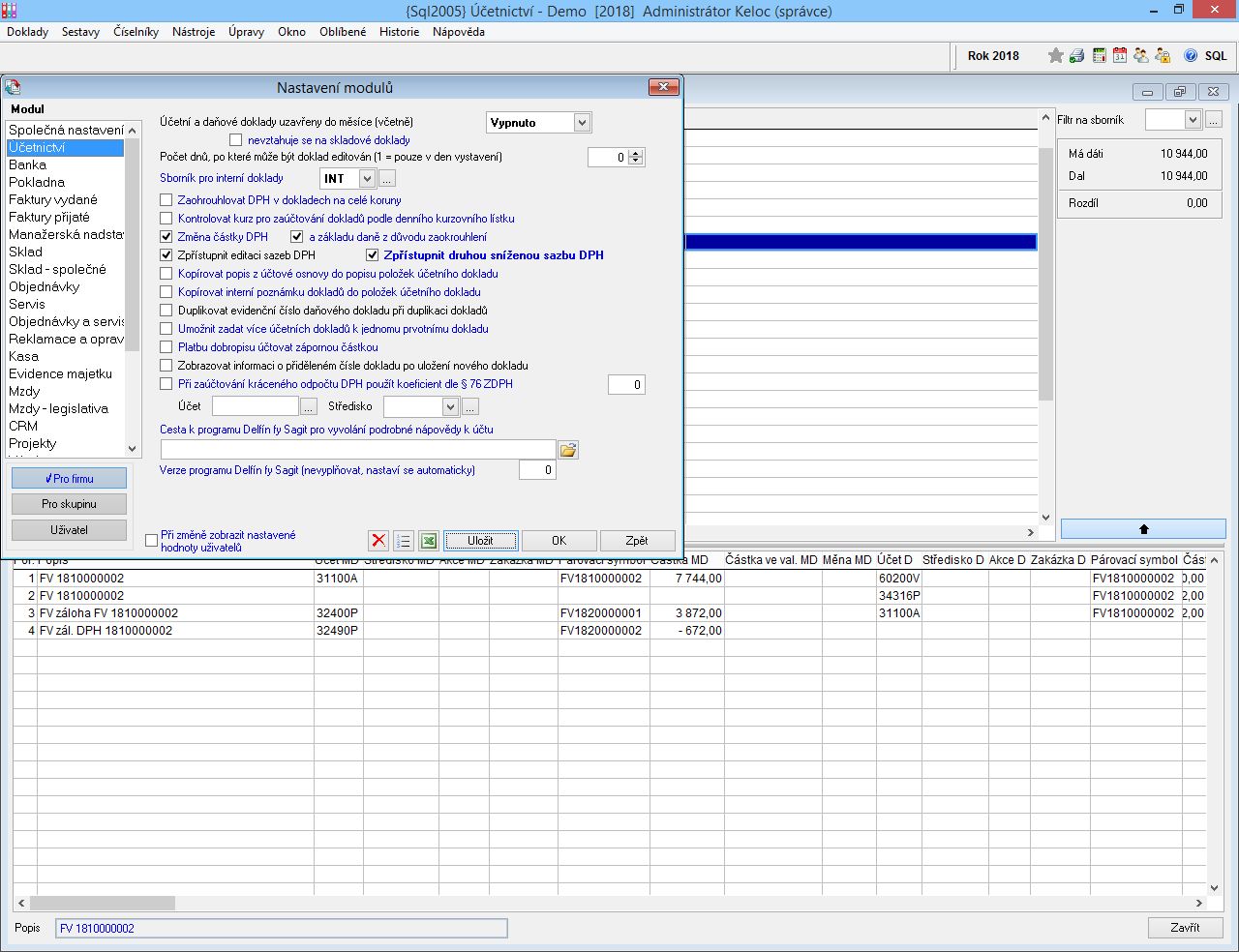The image size is (1239, 952).
Task: Uncheck 'Změna částky DPH' checkbox
Action: (x=166, y=237)
